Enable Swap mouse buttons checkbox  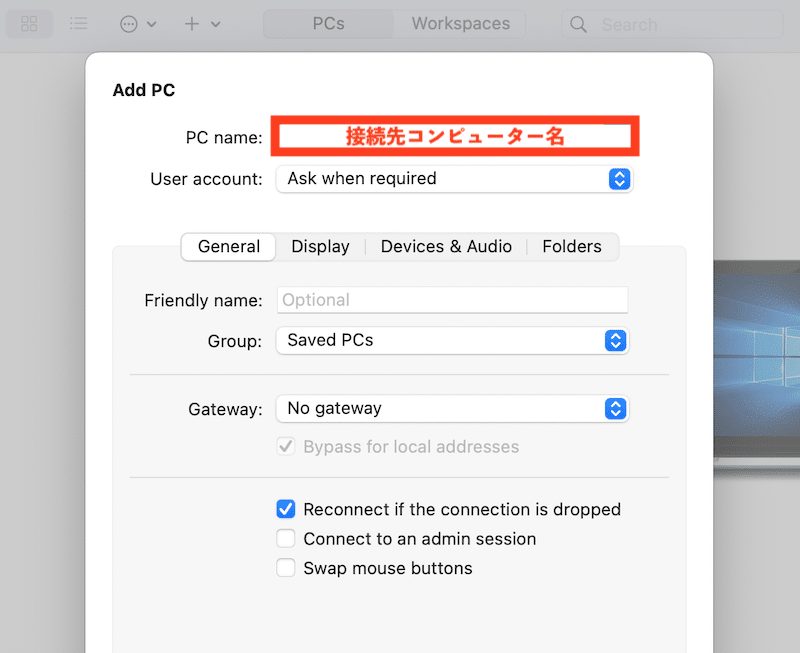286,567
